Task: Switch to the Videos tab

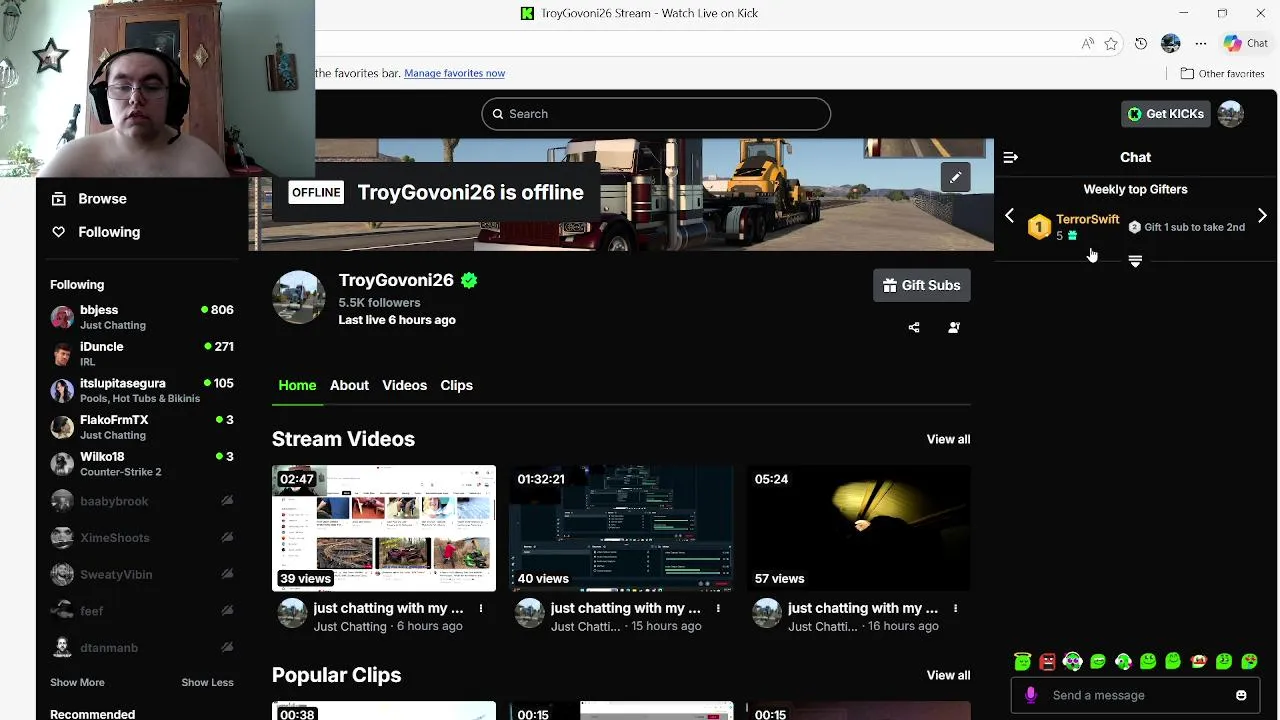Action: 404,385
